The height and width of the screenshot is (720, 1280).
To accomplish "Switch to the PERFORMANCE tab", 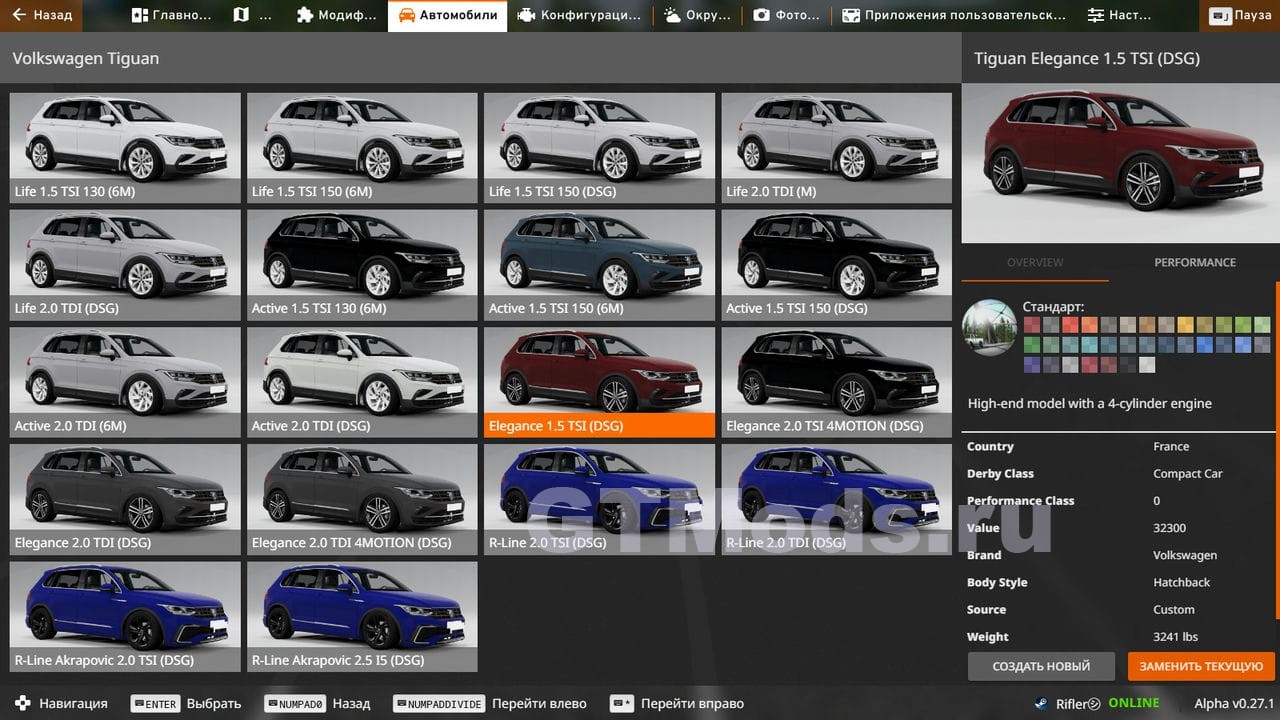I will coord(1195,262).
